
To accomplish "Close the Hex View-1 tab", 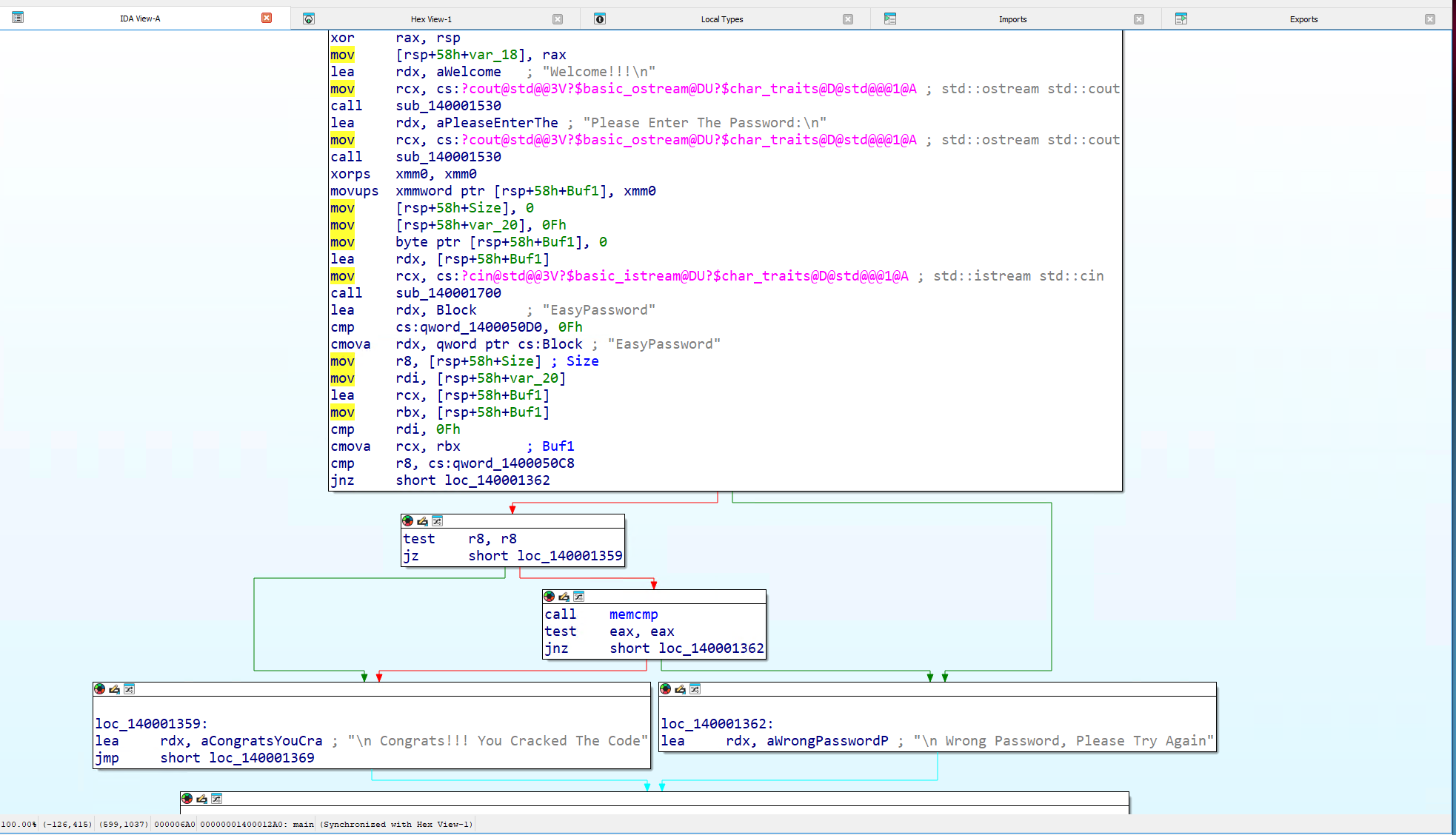I will (x=558, y=19).
